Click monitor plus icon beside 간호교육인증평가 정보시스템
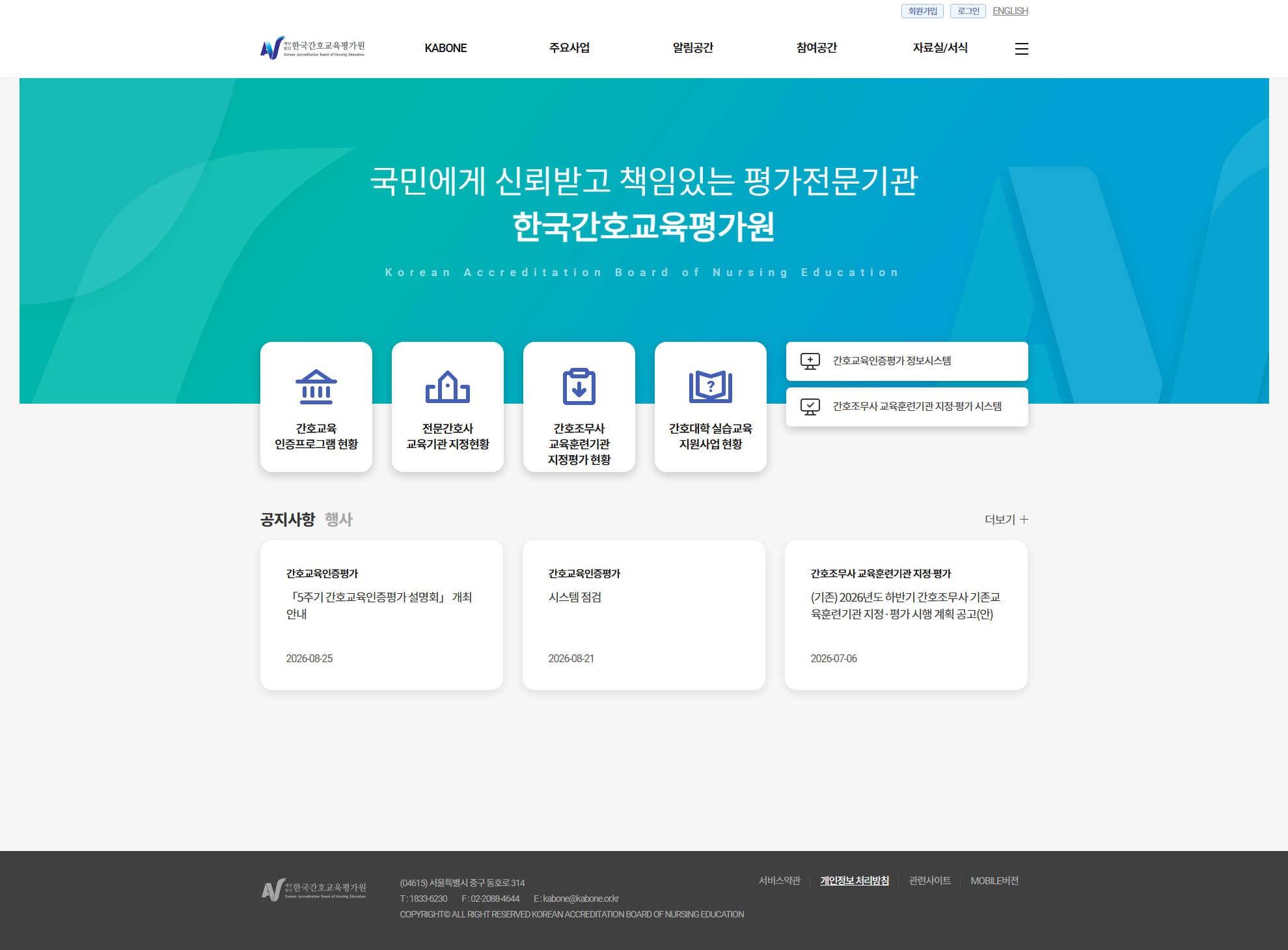Viewport: 1288px width, 950px height. click(x=810, y=361)
